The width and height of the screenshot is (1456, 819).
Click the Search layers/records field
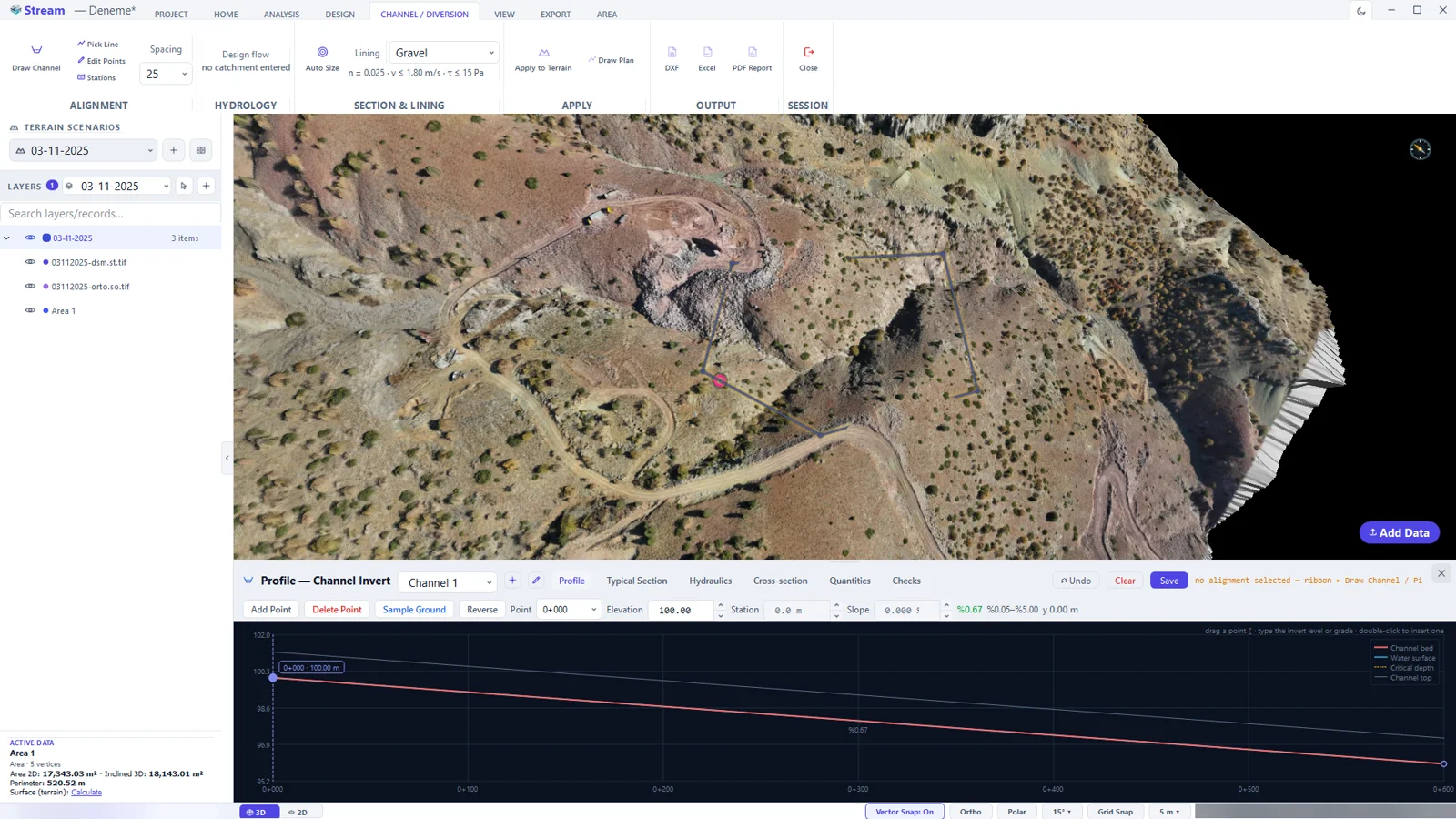click(111, 214)
